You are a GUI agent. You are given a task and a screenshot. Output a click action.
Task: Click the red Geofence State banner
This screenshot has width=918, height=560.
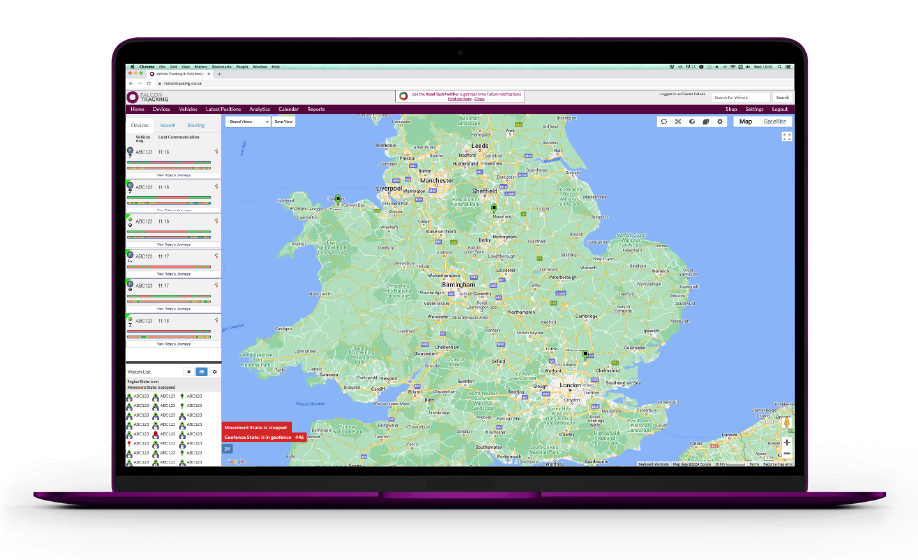click(x=264, y=437)
